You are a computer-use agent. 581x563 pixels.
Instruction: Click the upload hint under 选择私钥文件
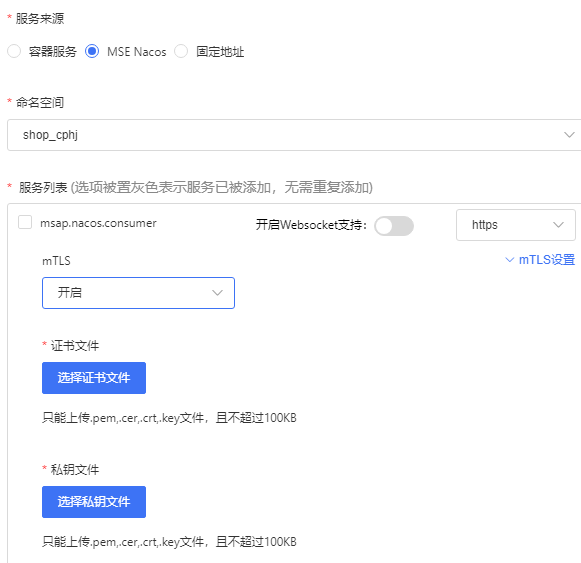point(169,542)
